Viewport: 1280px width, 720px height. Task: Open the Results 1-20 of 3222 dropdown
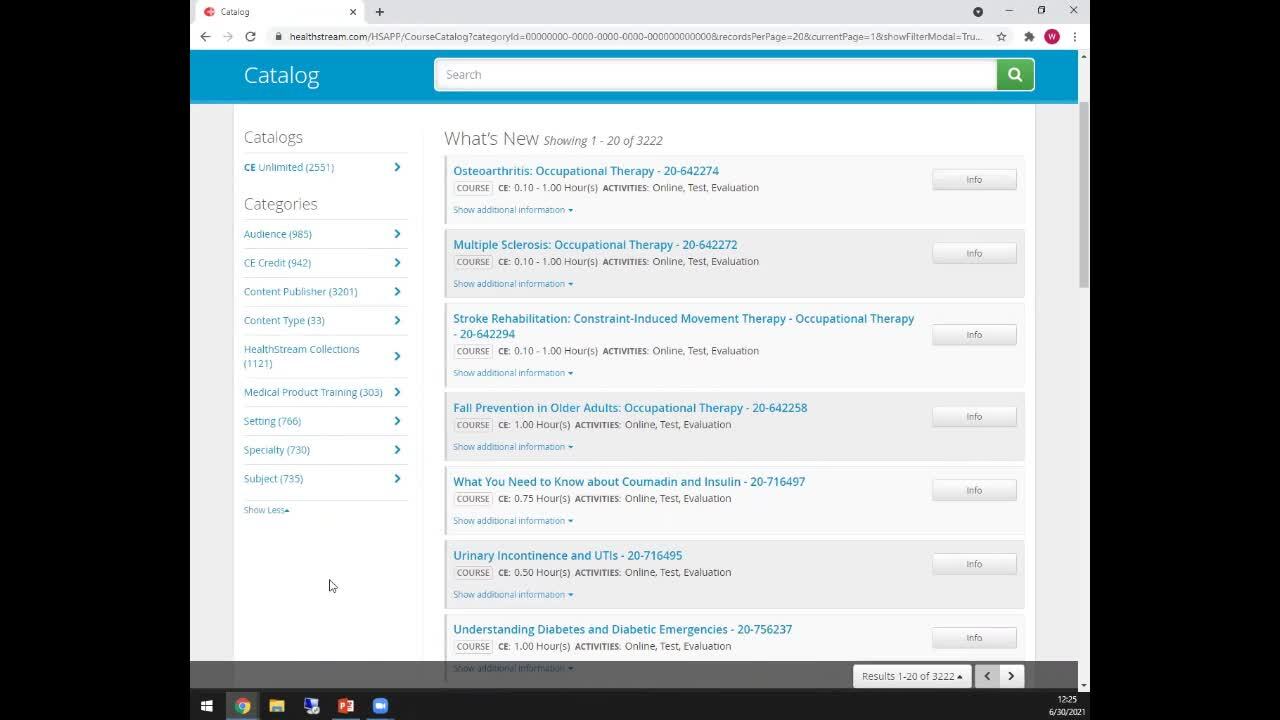pyautogui.click(x=911, y=676)
